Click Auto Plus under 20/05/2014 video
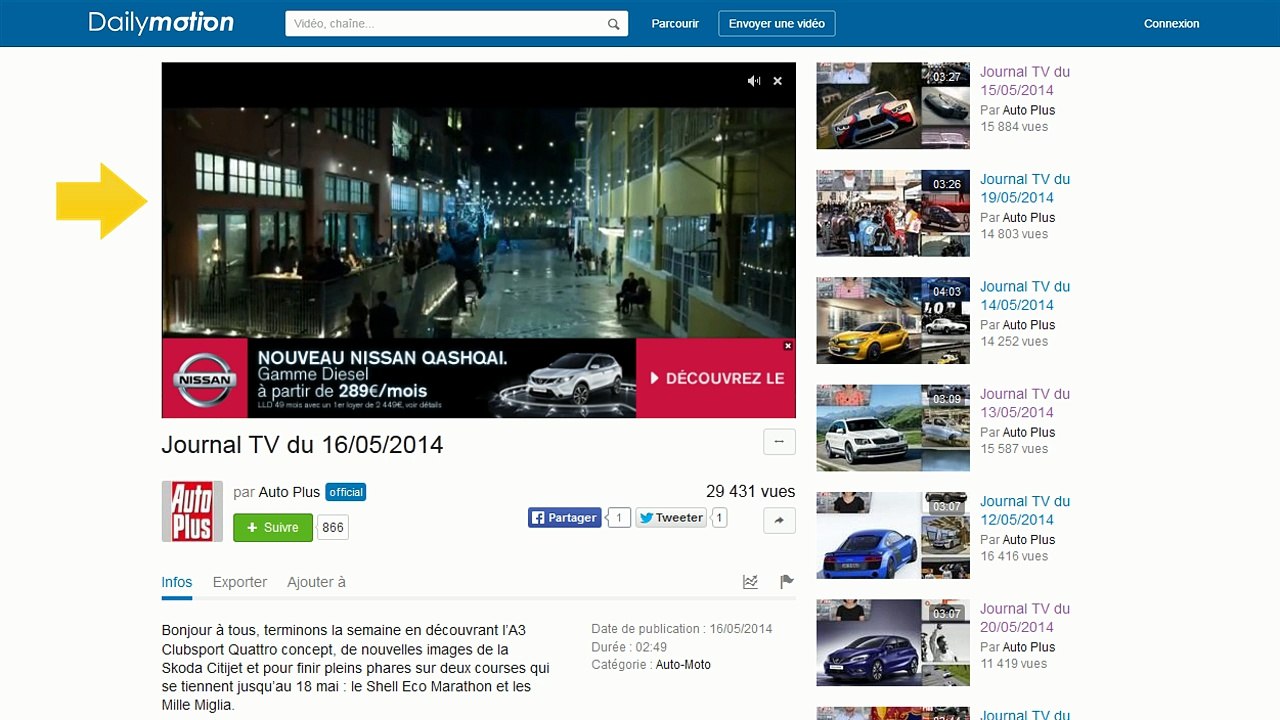 click(1029, 647)
